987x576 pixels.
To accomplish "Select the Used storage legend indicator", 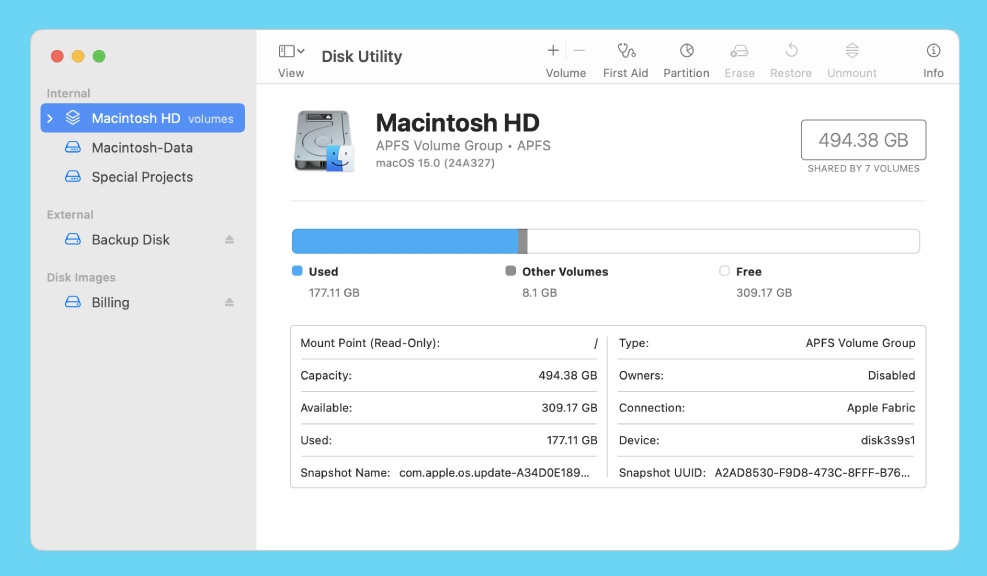I will tap(298, 271).
